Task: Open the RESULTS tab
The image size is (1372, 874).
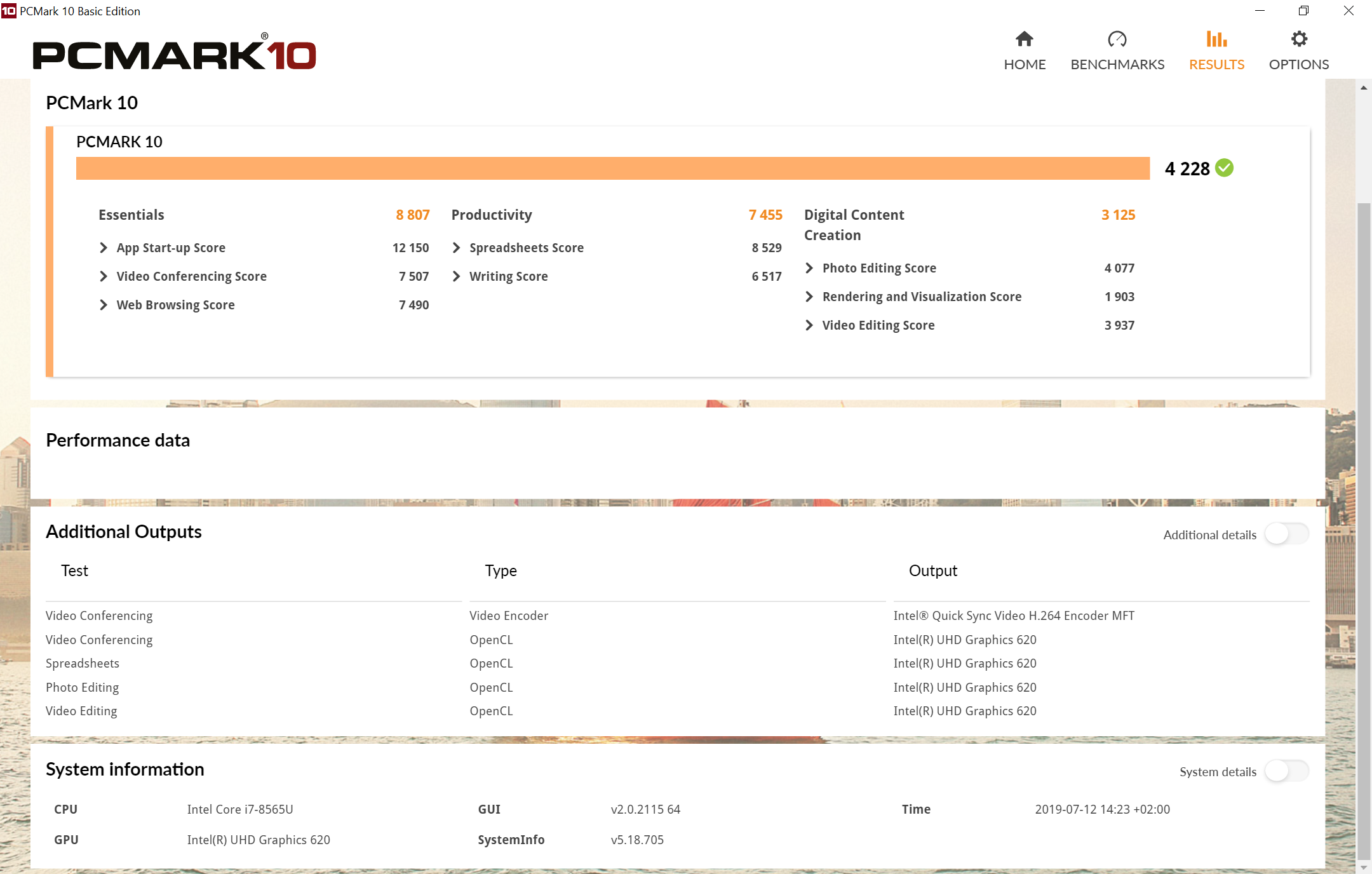Action: [x=1216, y=51]
